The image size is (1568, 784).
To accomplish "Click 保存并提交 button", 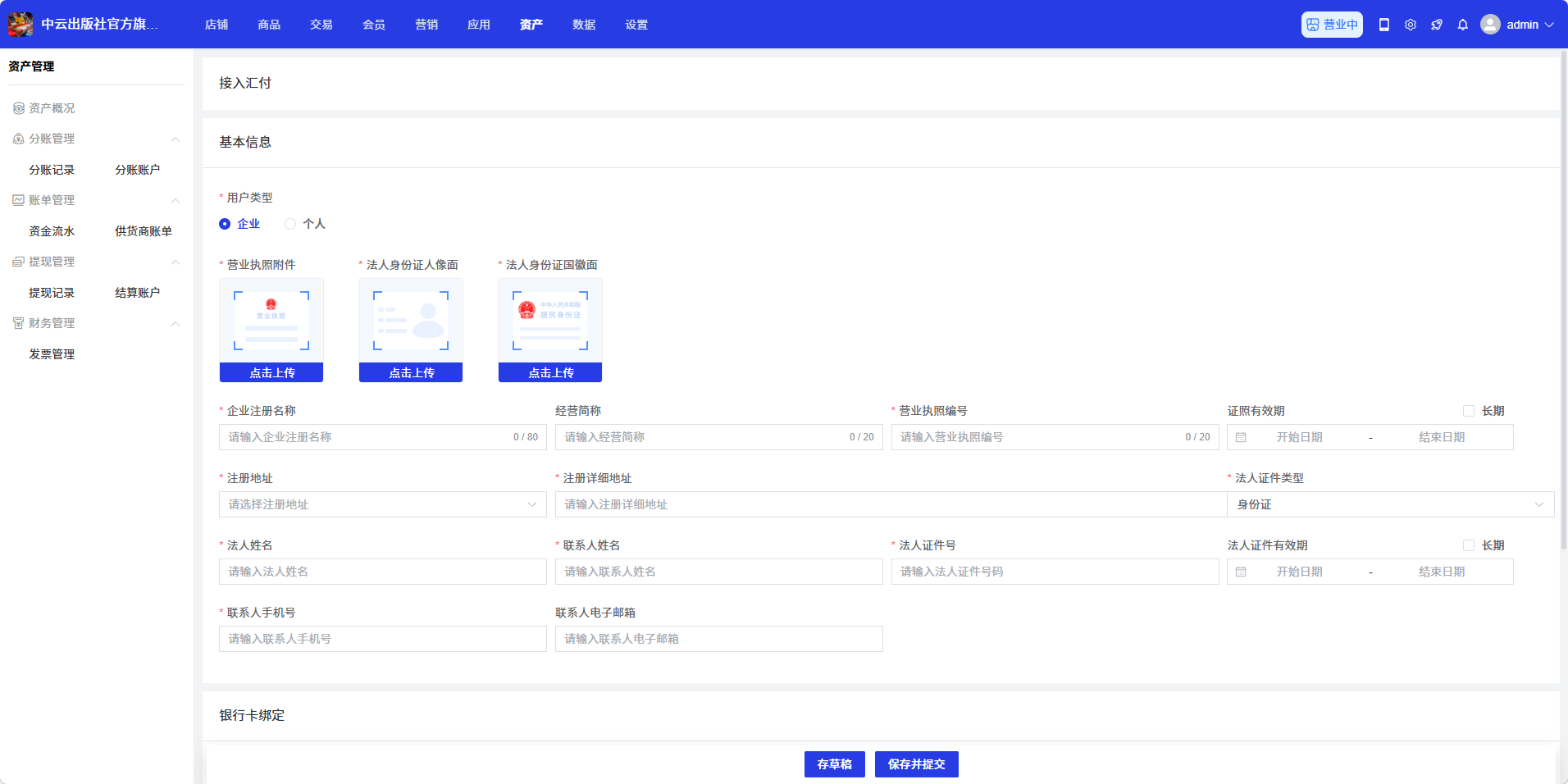I will point(916,764).
